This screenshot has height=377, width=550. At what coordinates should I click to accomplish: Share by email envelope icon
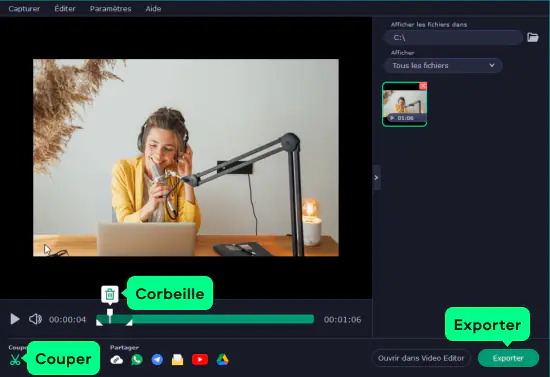coord(177,359)
